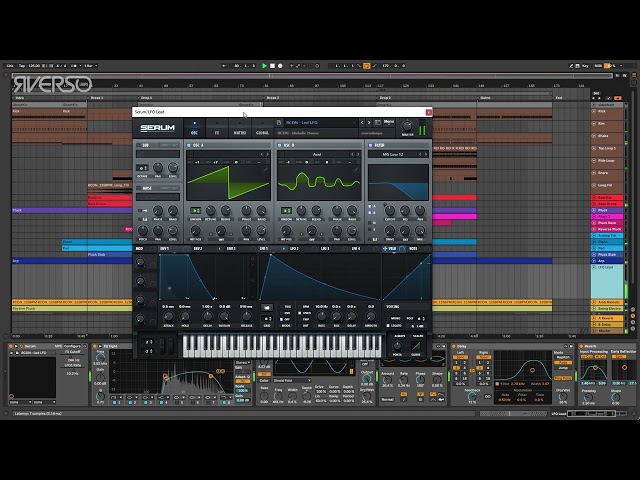Select the Arp track header
The height and width of the screenshot is (480, 640).
pos(607,260)
